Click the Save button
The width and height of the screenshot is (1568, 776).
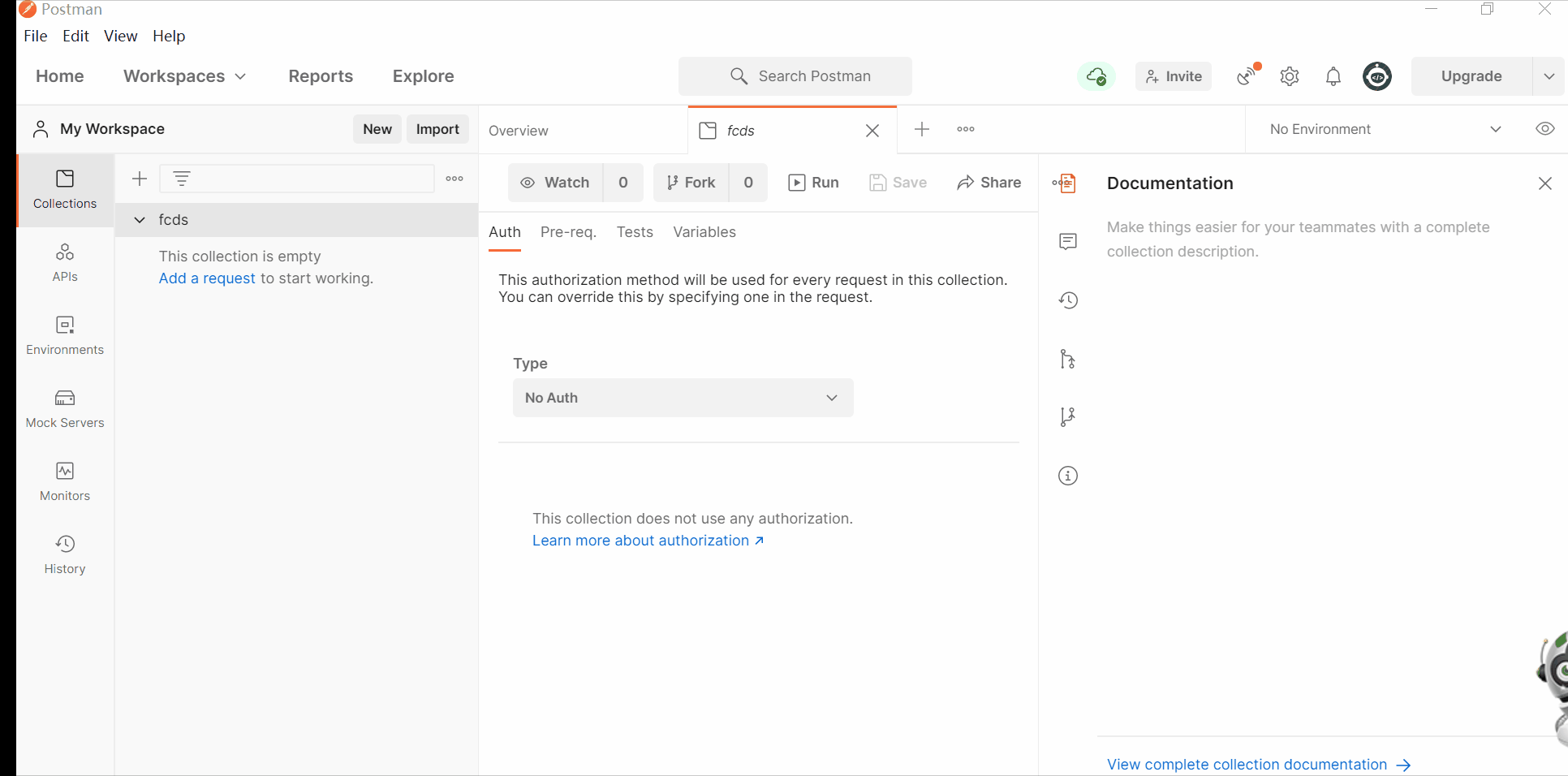(898, 183)
